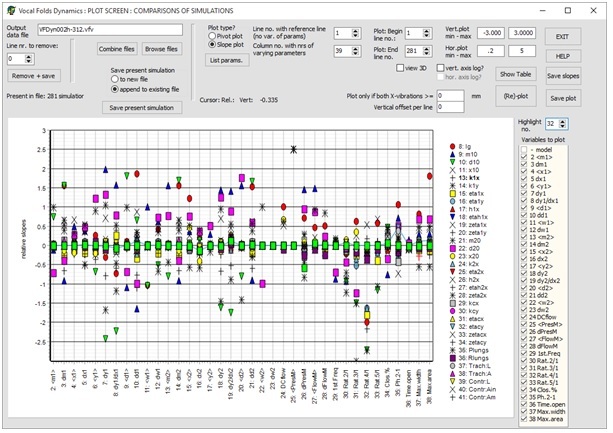Increase the varying parameters column number stepper
This screenshot has width=613, height=433.
click(355, 48)
